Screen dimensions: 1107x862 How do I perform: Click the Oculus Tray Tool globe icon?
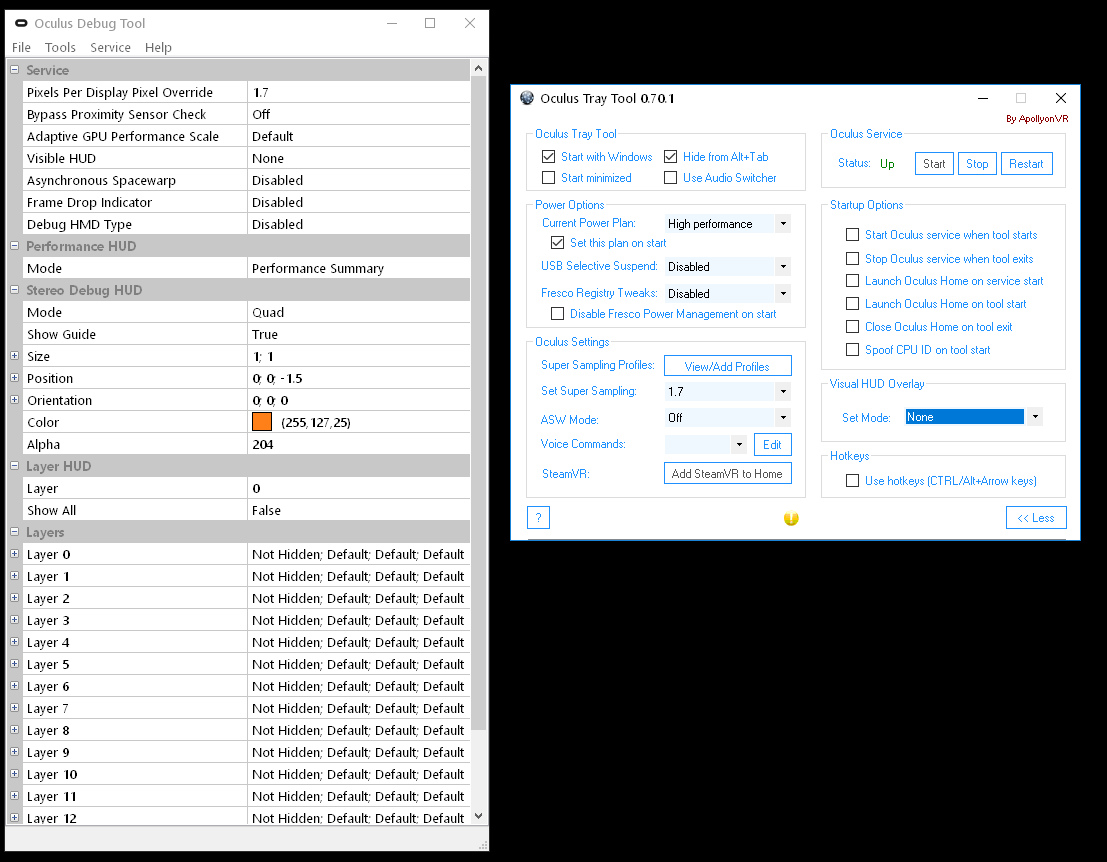pos(527,98)
